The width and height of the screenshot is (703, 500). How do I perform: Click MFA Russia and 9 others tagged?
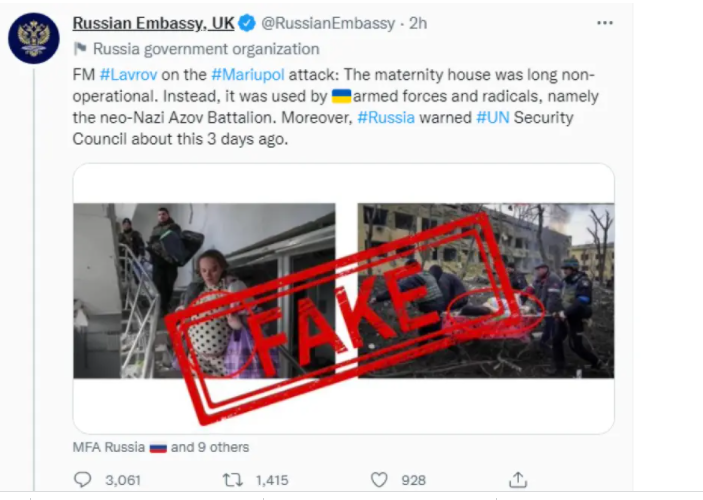pos(161,447)
